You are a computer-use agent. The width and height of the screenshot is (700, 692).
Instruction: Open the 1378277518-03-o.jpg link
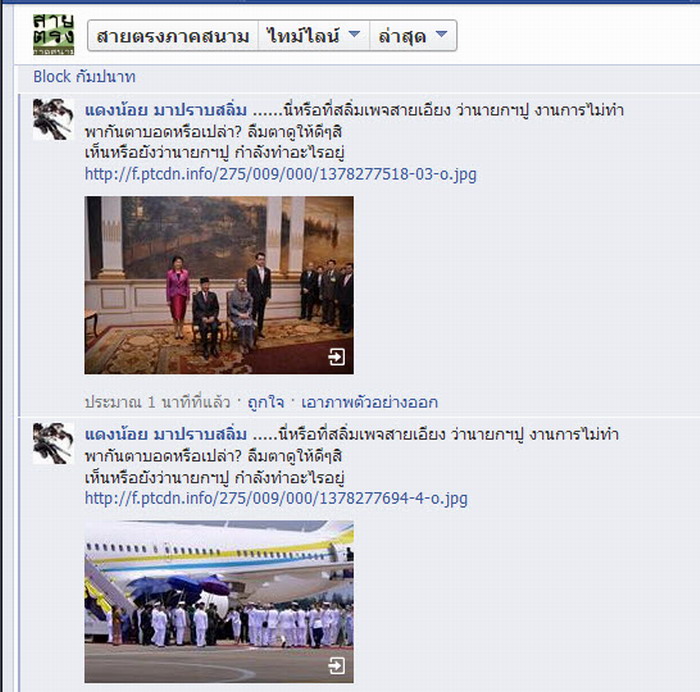[x=280, y=174]
